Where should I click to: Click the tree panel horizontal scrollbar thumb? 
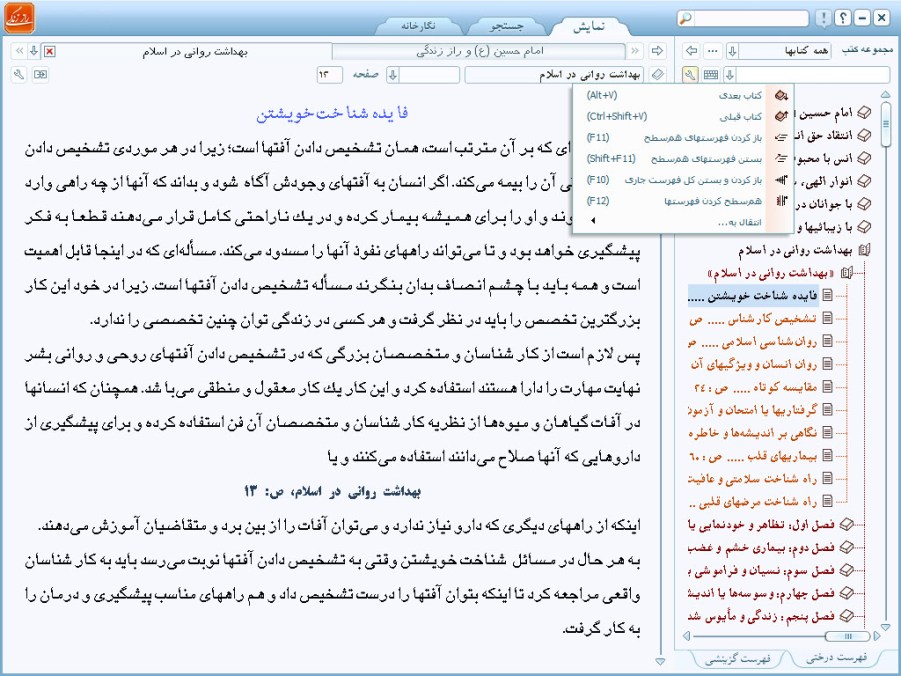(848, 636)
